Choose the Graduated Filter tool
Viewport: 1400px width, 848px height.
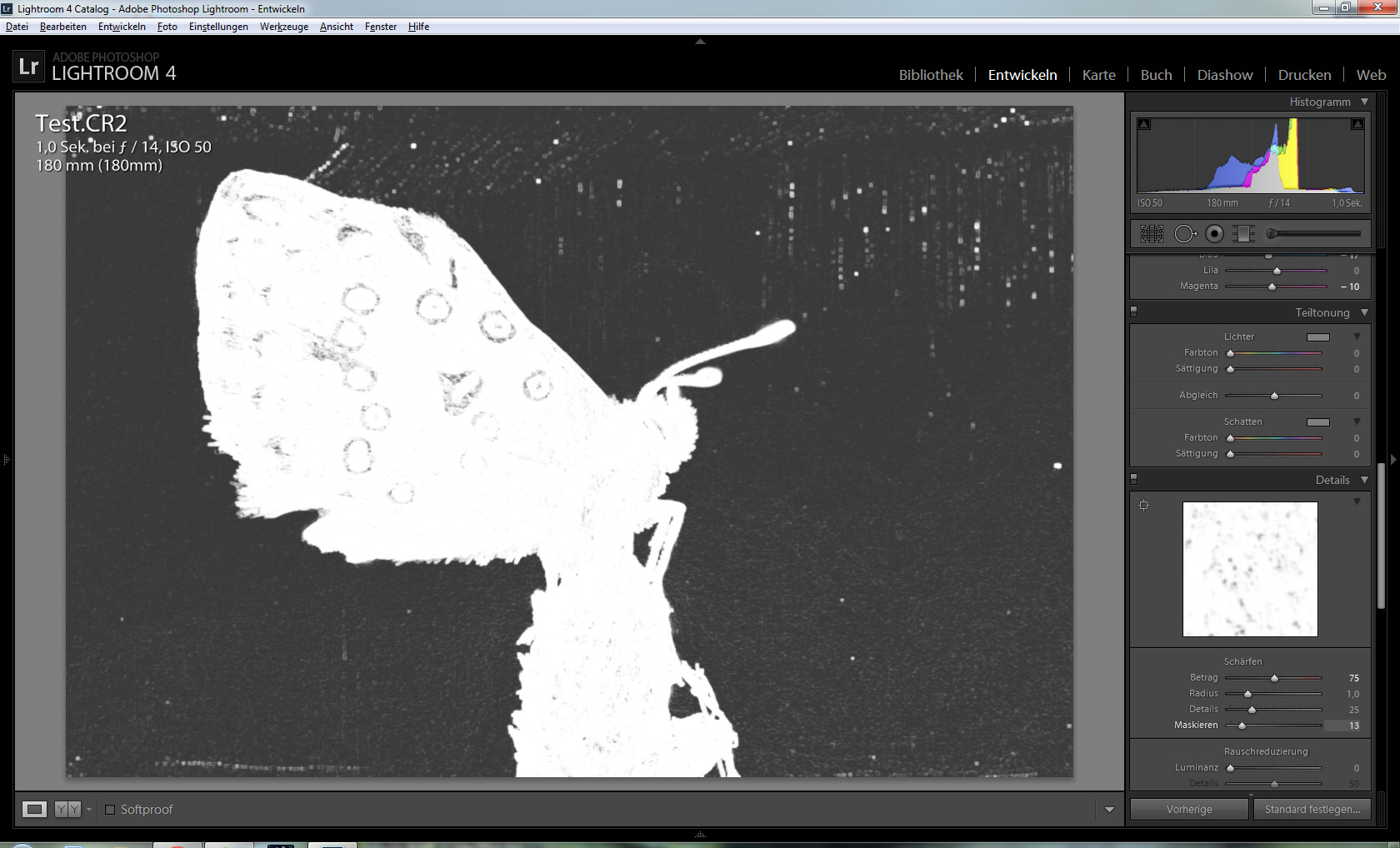click(1243, 234)
